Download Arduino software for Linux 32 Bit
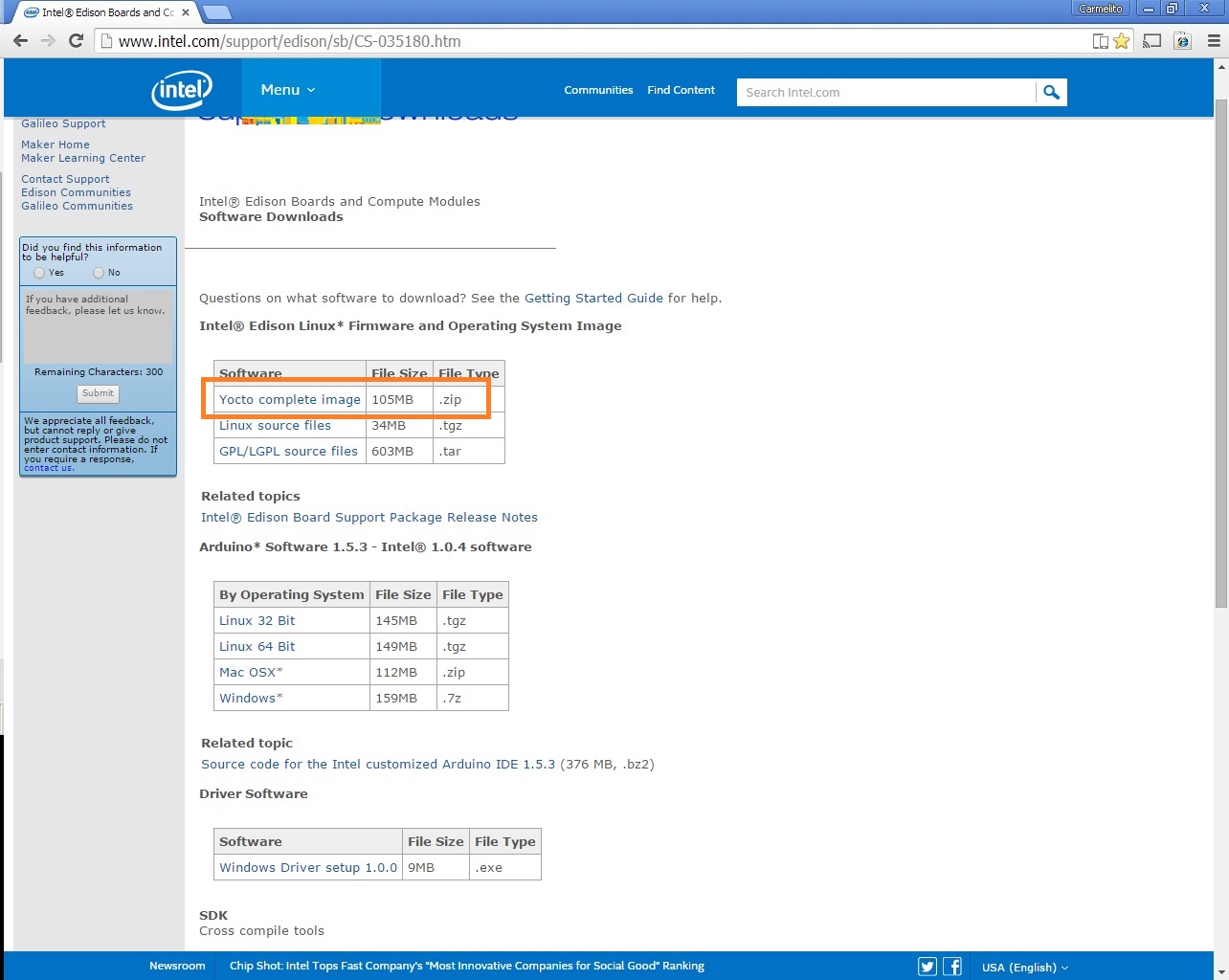1229x980 pixels. [x=257, y=620]
